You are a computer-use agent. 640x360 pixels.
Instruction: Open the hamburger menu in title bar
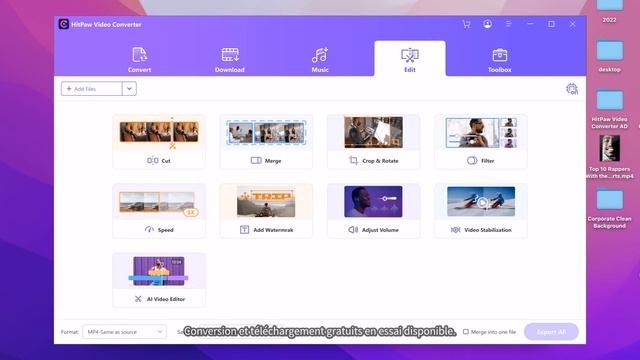(509, 24)
